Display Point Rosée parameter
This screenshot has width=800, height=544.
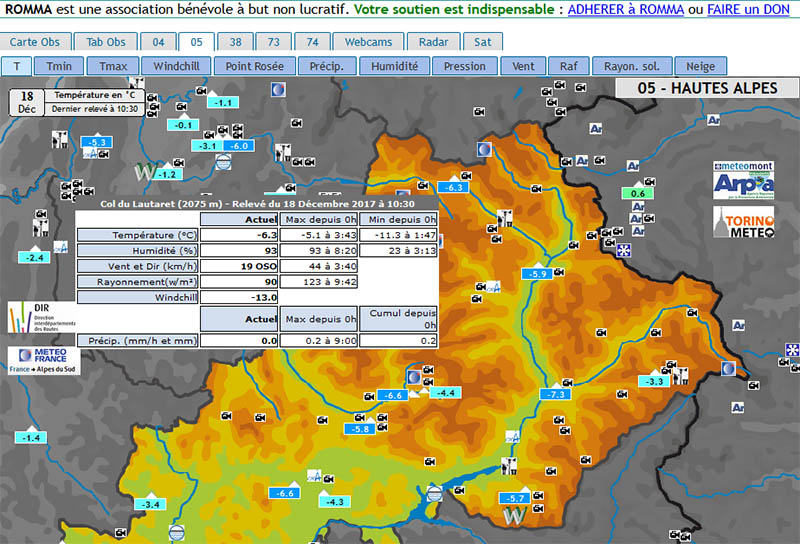(255, 66)
